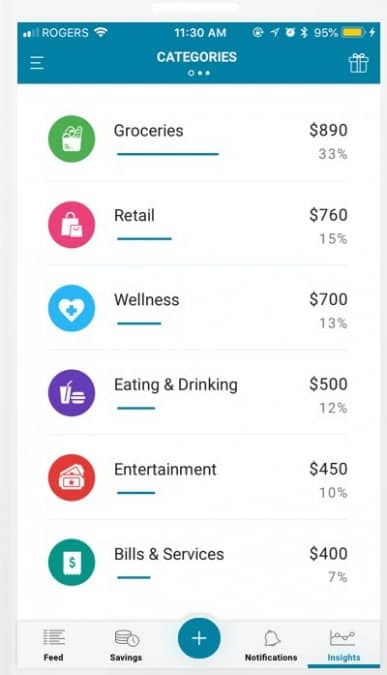The height and width of the screenshot is (675, 387).
Task: Open the hamburger menu
Action: pyautogui.click(x=37, y=63)
